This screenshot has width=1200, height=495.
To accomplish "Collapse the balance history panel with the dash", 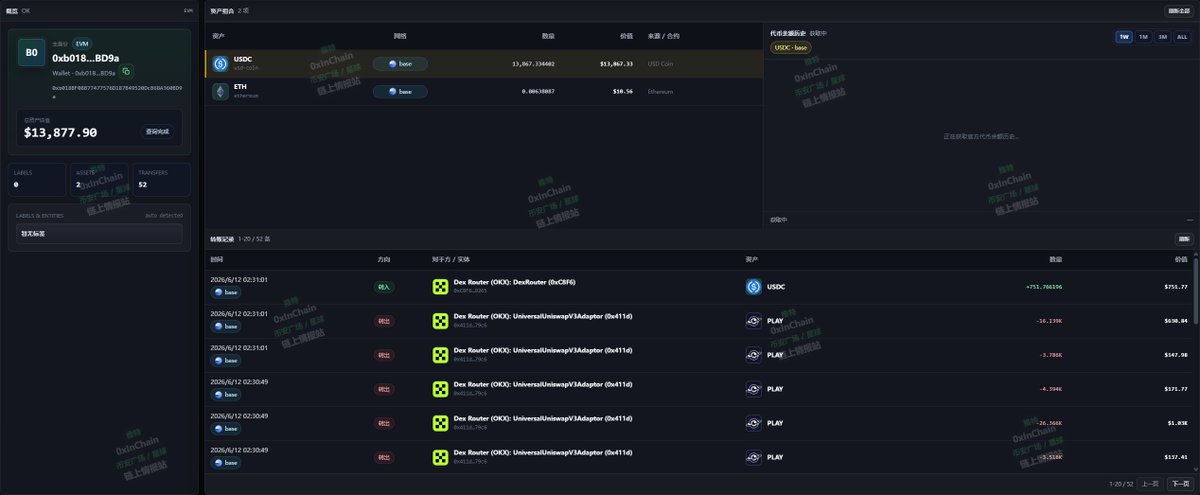I will point(1190,219).
